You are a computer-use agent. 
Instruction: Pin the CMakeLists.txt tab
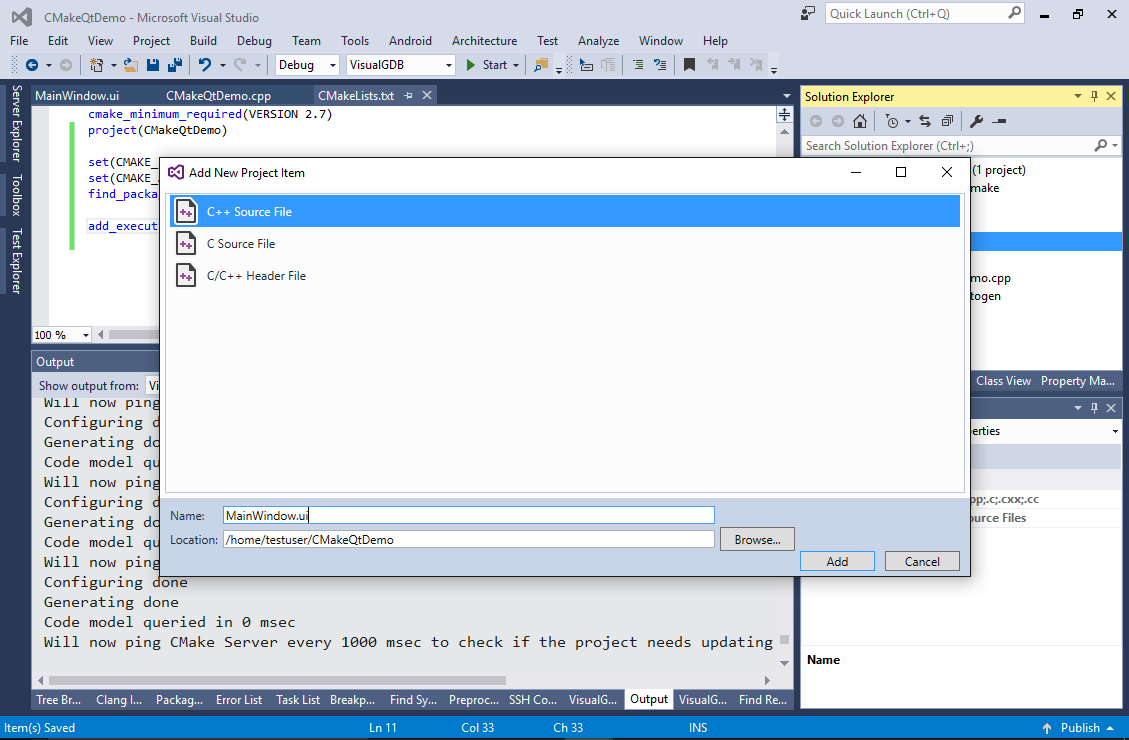tap(408, 95)
